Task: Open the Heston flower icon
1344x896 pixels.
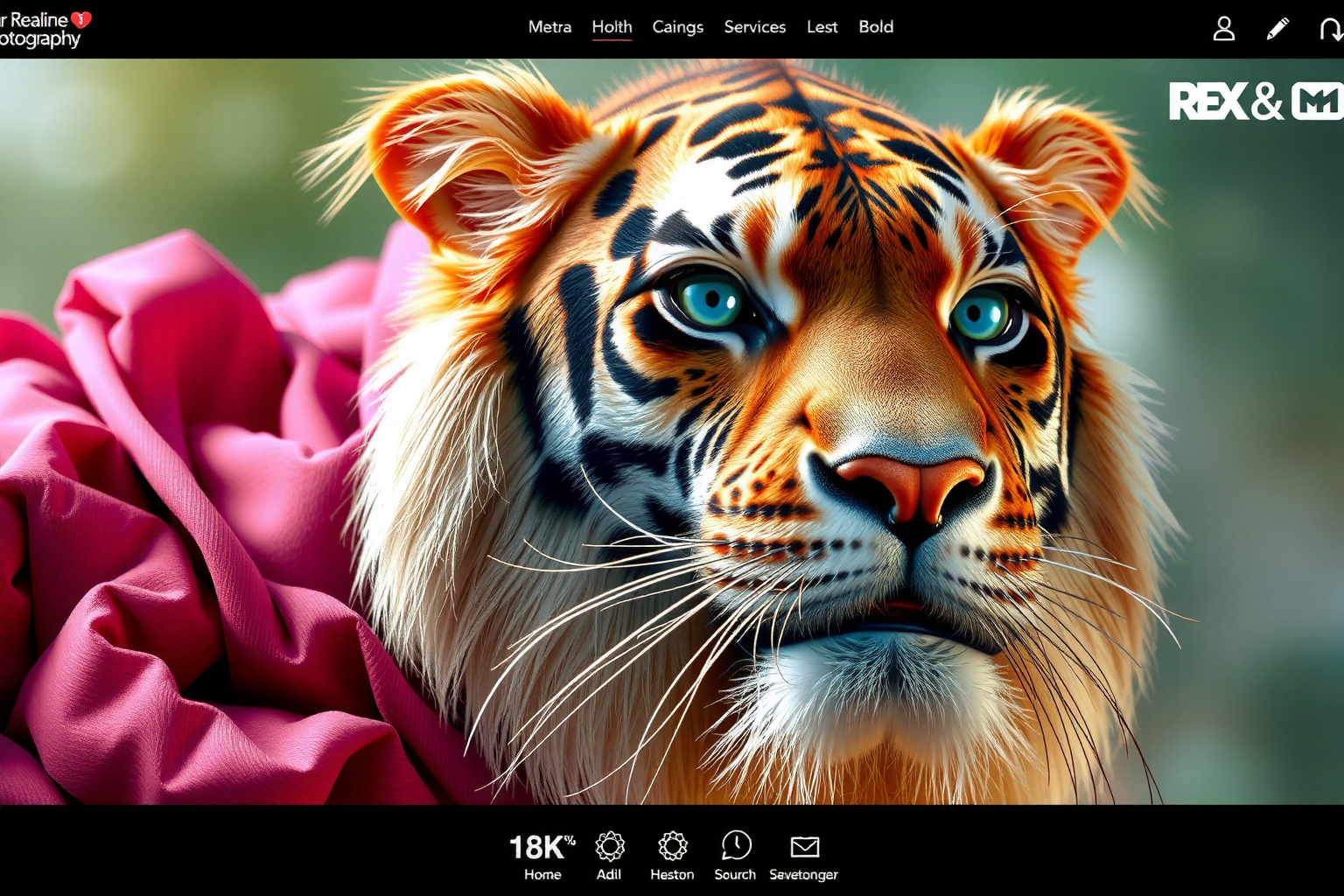Action: coord(672,847)
